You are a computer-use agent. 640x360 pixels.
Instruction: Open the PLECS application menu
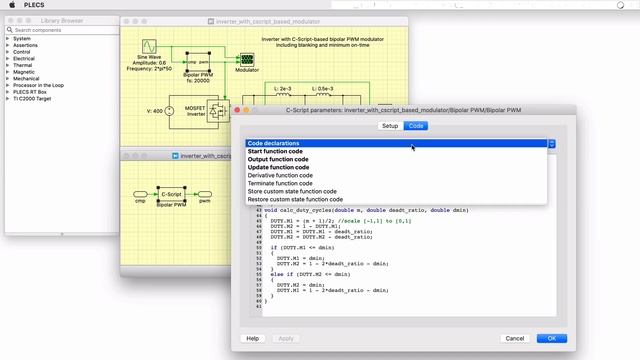point(34,5)
